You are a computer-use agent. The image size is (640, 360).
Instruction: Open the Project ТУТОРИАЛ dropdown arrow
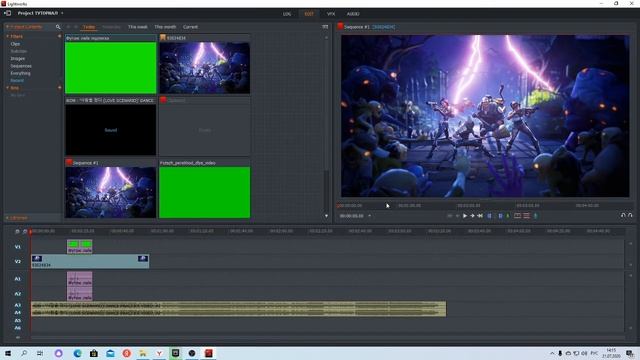tap(62, 13)
